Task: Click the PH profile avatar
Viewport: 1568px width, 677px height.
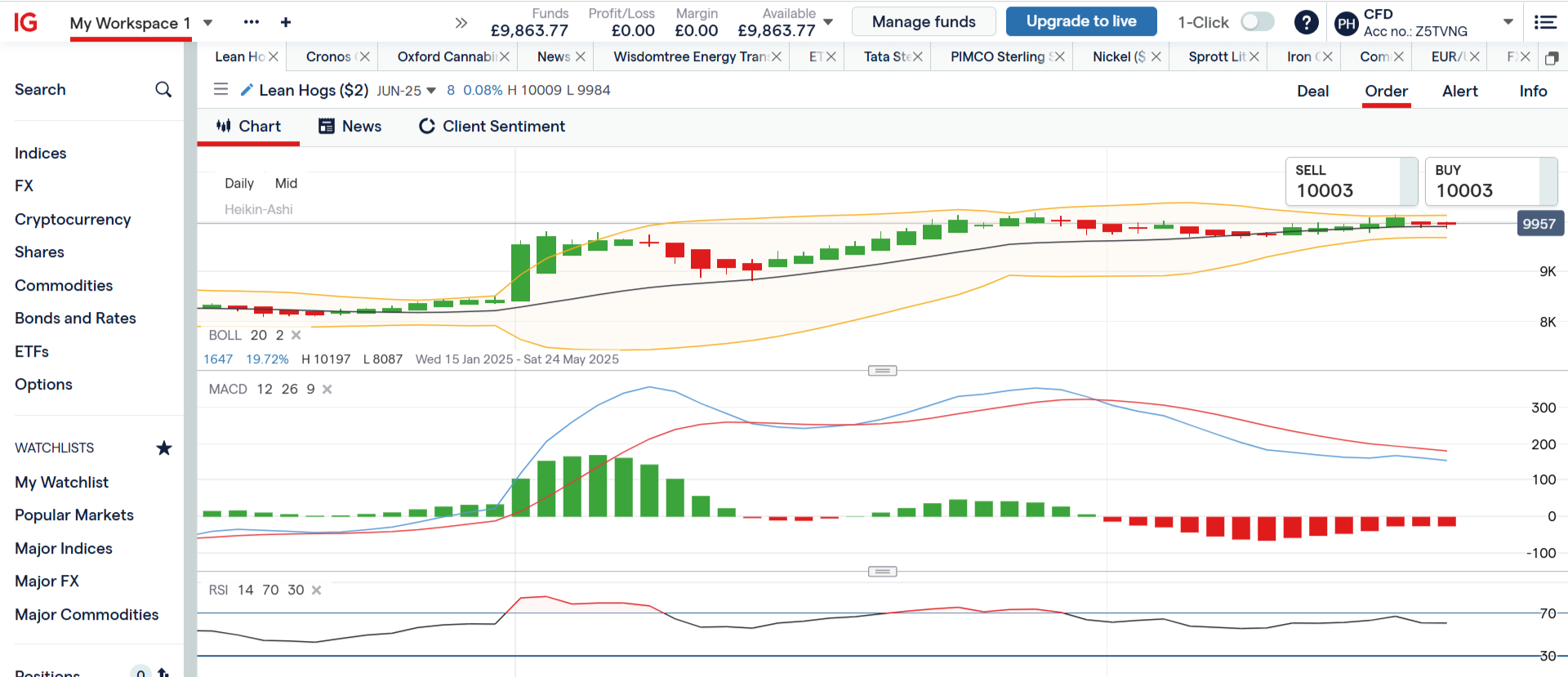Action: [x=1347, y=24]
